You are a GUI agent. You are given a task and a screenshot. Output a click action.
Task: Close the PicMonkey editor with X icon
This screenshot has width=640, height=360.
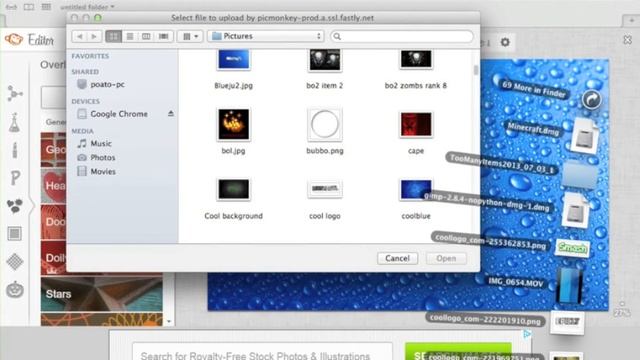click(x=627, y=40)
